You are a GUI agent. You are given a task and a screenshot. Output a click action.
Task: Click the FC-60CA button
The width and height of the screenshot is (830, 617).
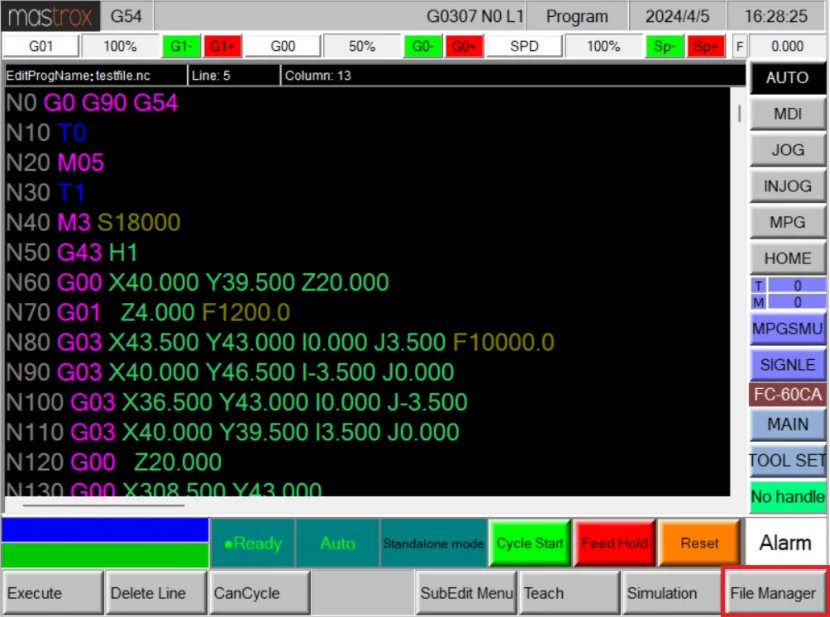787,395
